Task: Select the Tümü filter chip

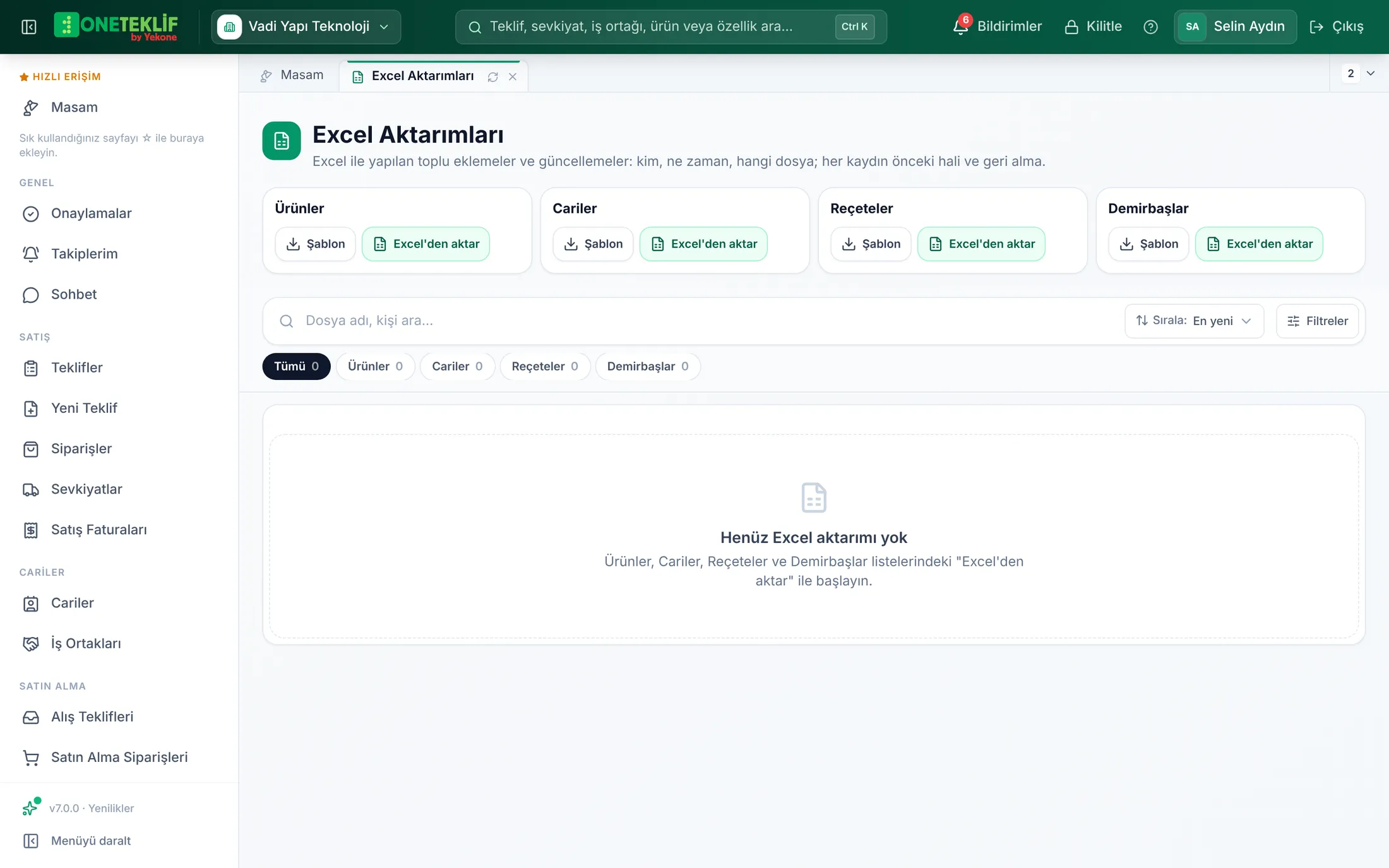Action: click(x=296, y=366)
